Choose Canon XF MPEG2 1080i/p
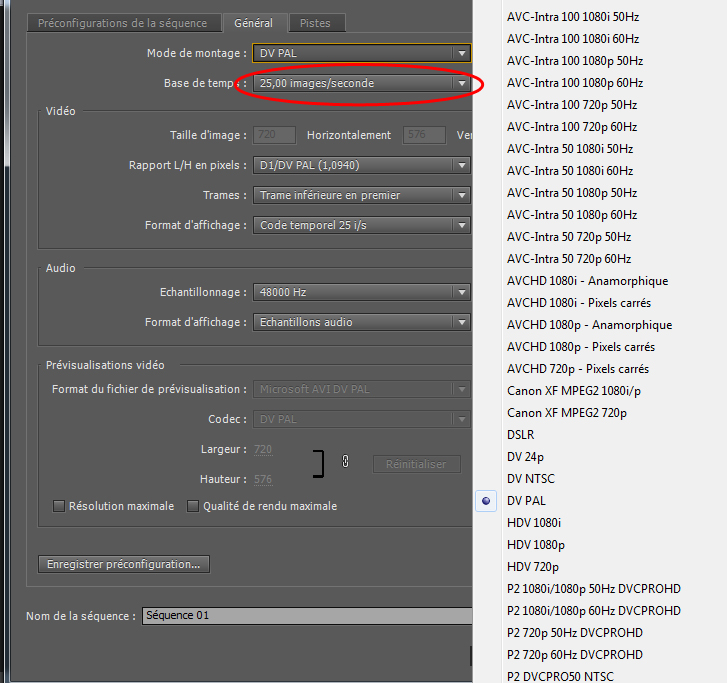This screenshot has width=727, height=683. (x=574, y=391)
